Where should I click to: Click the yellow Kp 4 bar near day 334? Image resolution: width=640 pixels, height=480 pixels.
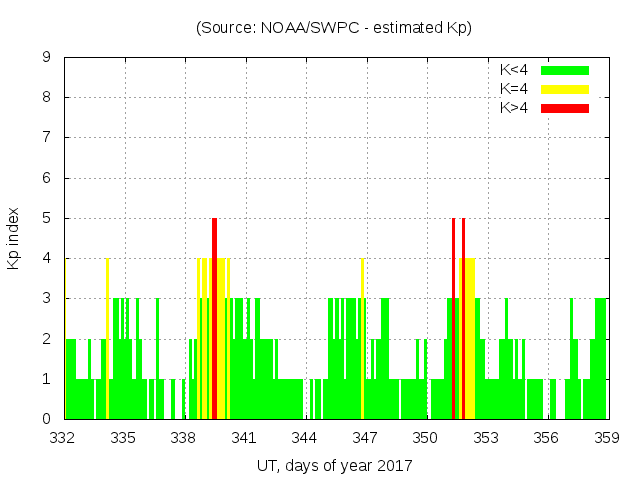click(x=107, y=340)
